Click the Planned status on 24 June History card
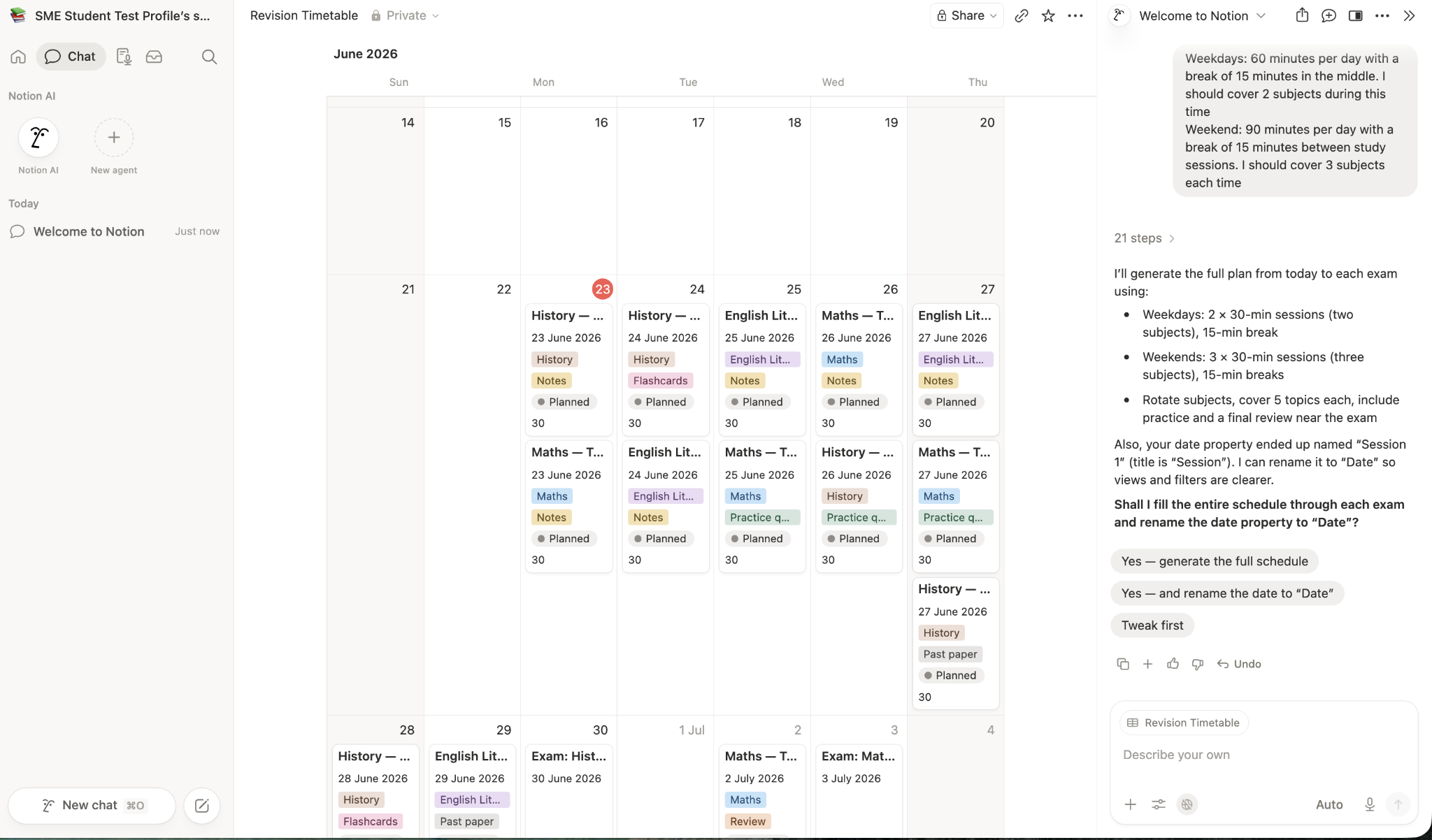Viewport: 1432px width, 840px height. coord(660,402)
